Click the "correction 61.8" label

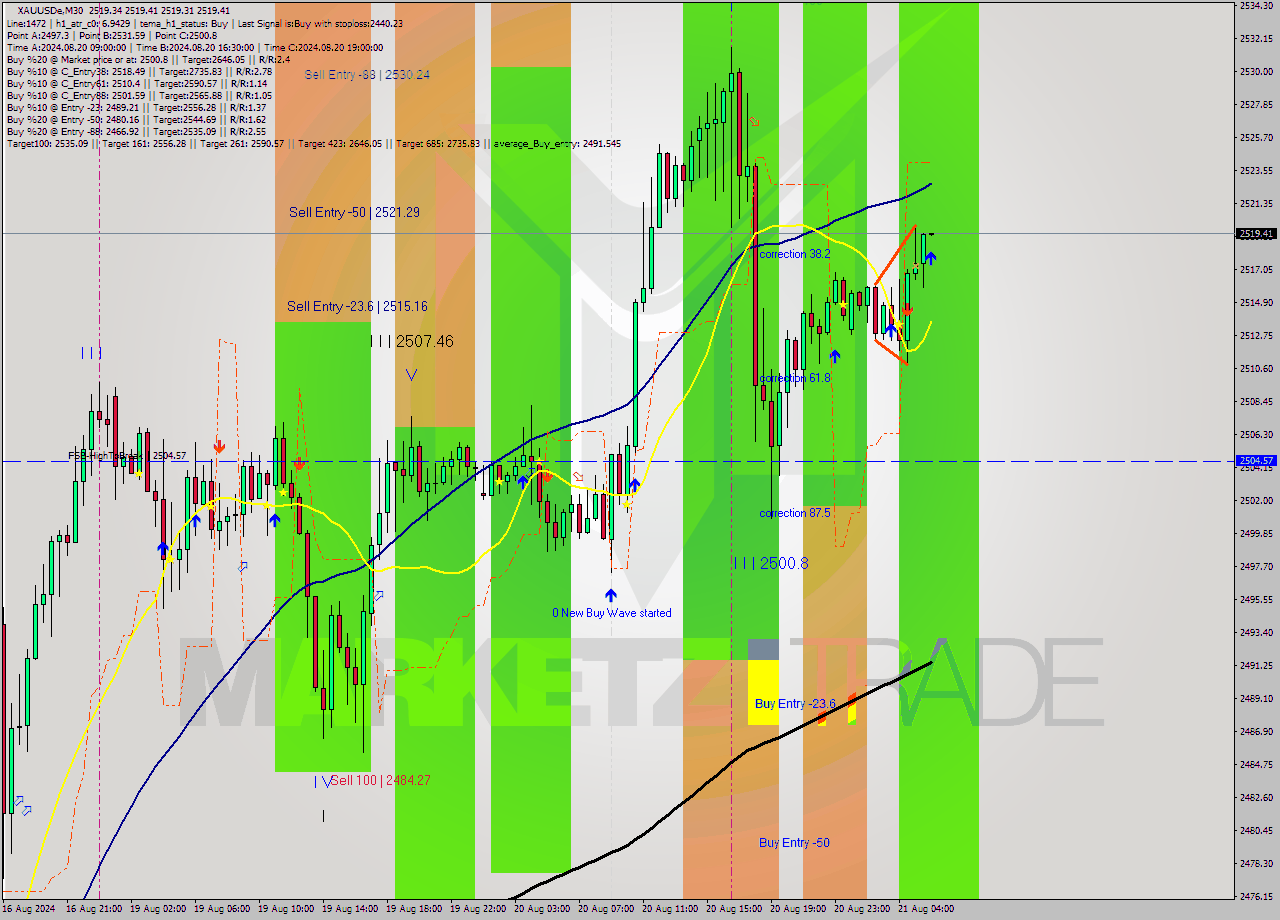click(x=795, y=378)
